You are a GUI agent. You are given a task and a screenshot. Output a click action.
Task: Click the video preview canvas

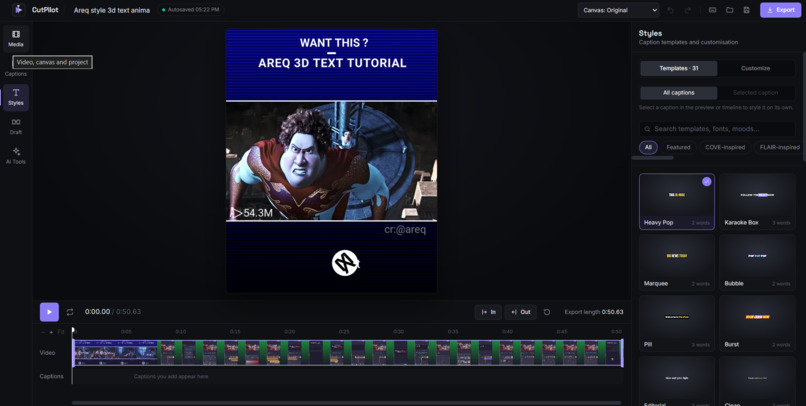point(332,161)
